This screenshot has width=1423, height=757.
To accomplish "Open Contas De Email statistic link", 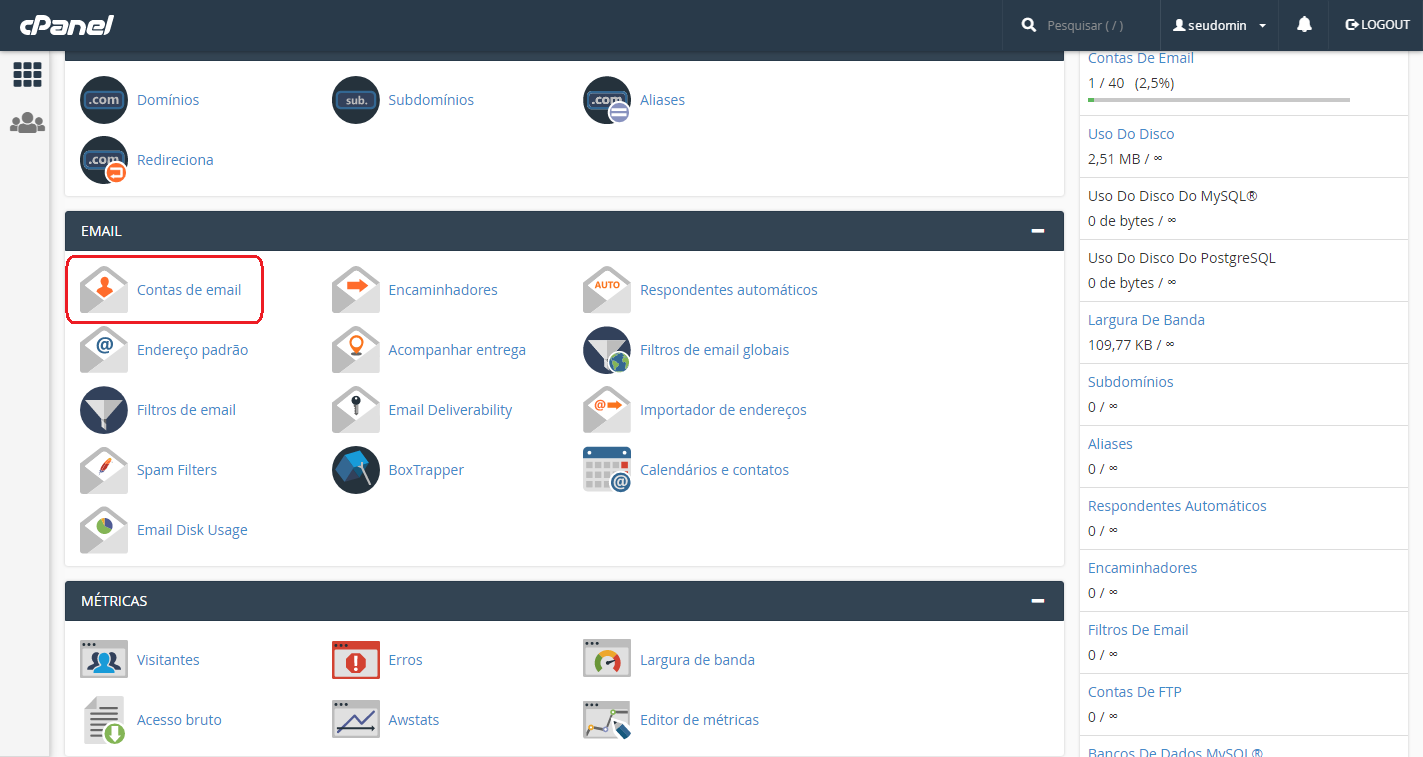I will [x=1141, y=58].
